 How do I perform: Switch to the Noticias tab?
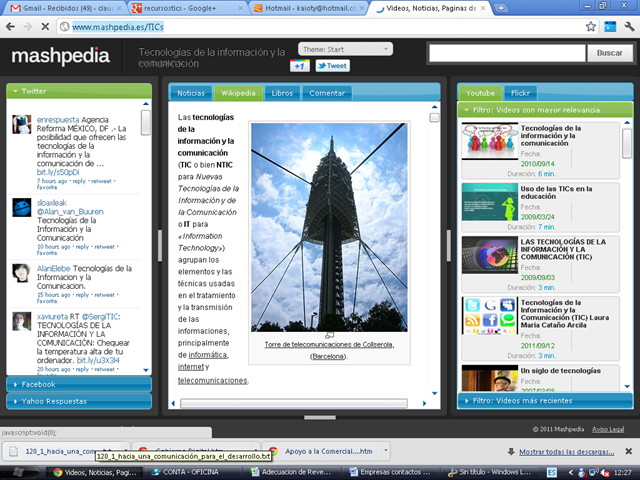pyautogui.click(x=191, y=93)
